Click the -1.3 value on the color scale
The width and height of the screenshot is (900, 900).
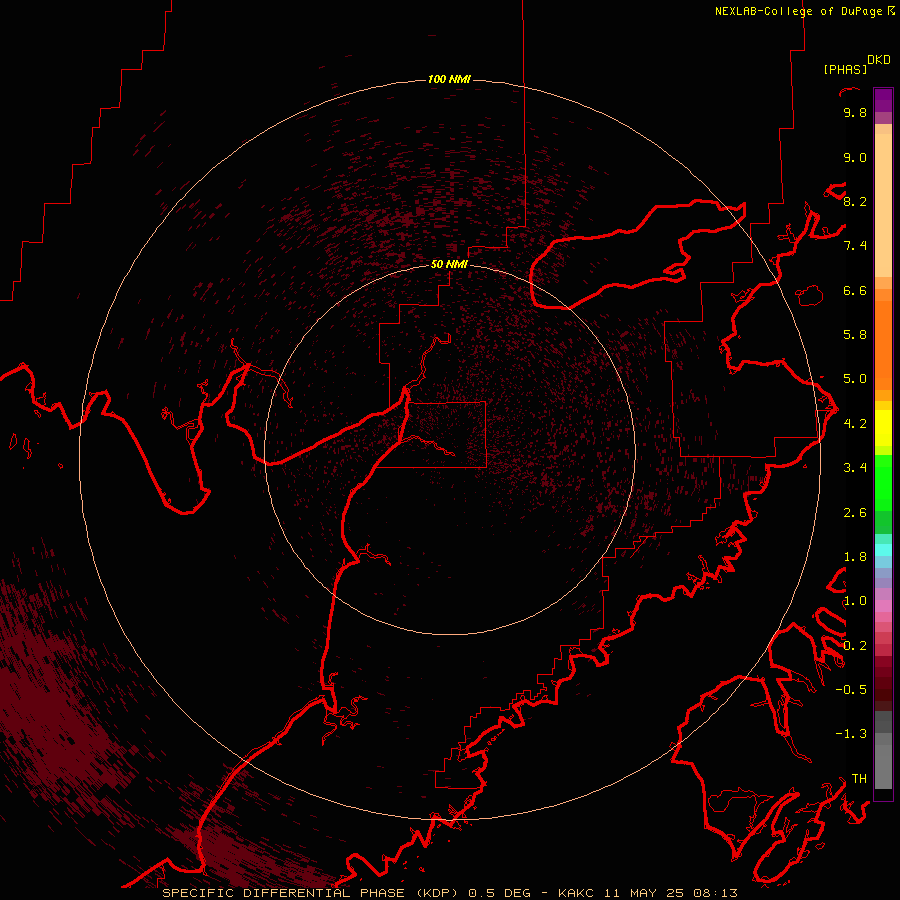(x=851, y=734)
